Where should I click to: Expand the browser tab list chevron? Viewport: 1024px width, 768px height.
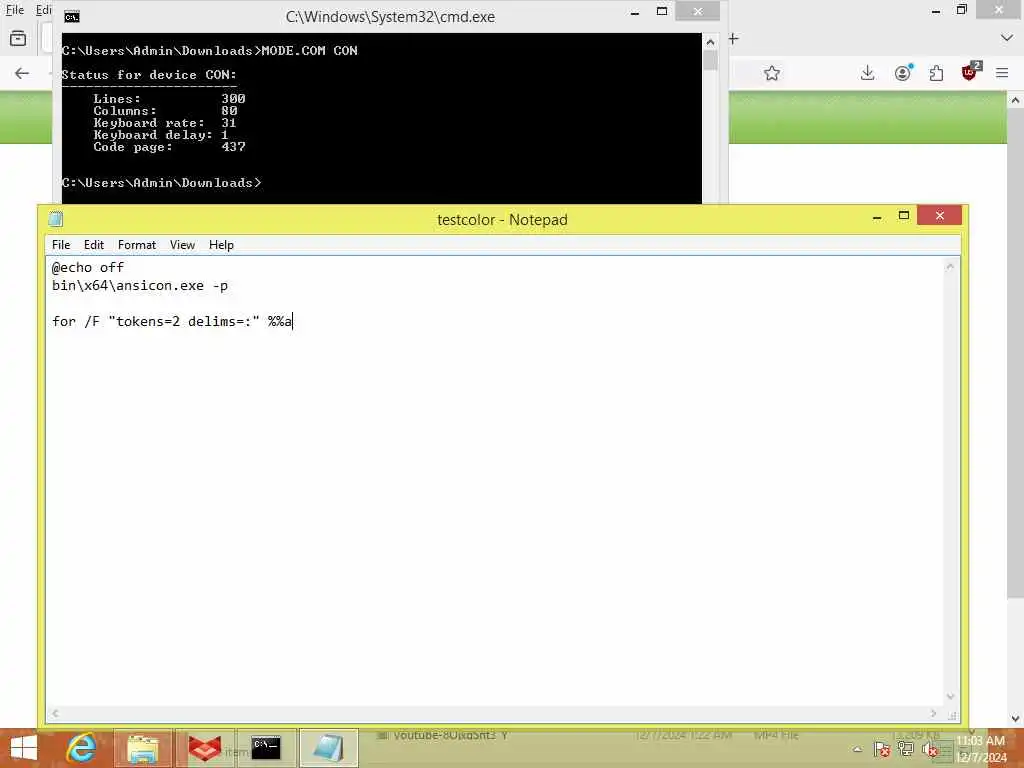tap(1007, 39)
